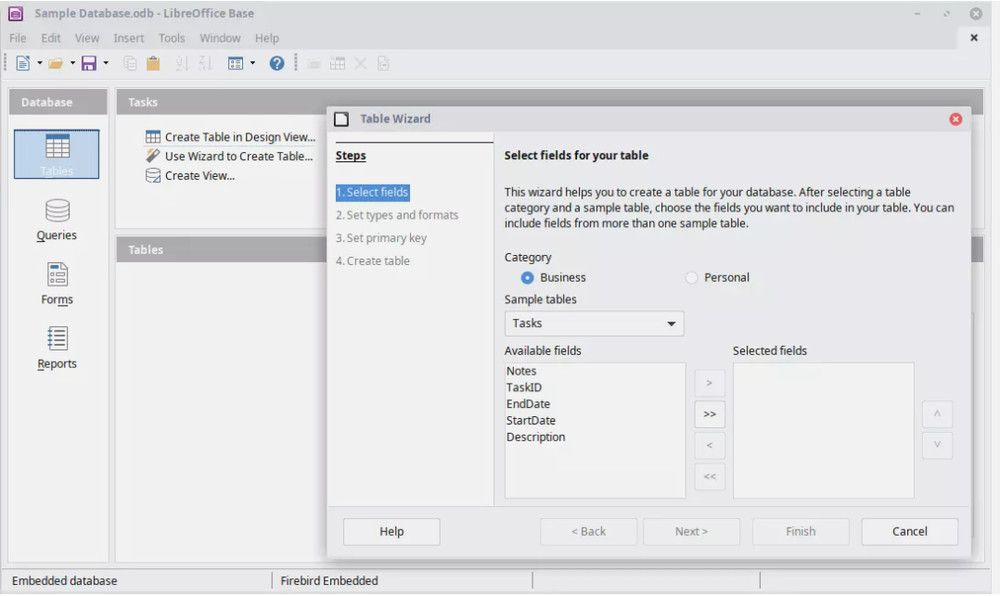Click the add all fields >> button

(709, 414)
